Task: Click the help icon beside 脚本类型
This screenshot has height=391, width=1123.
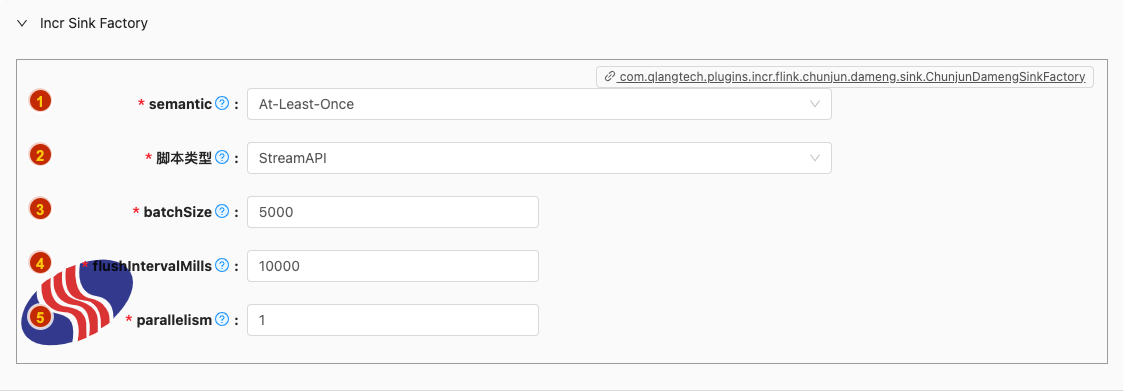Action: [x=222, y=158]
